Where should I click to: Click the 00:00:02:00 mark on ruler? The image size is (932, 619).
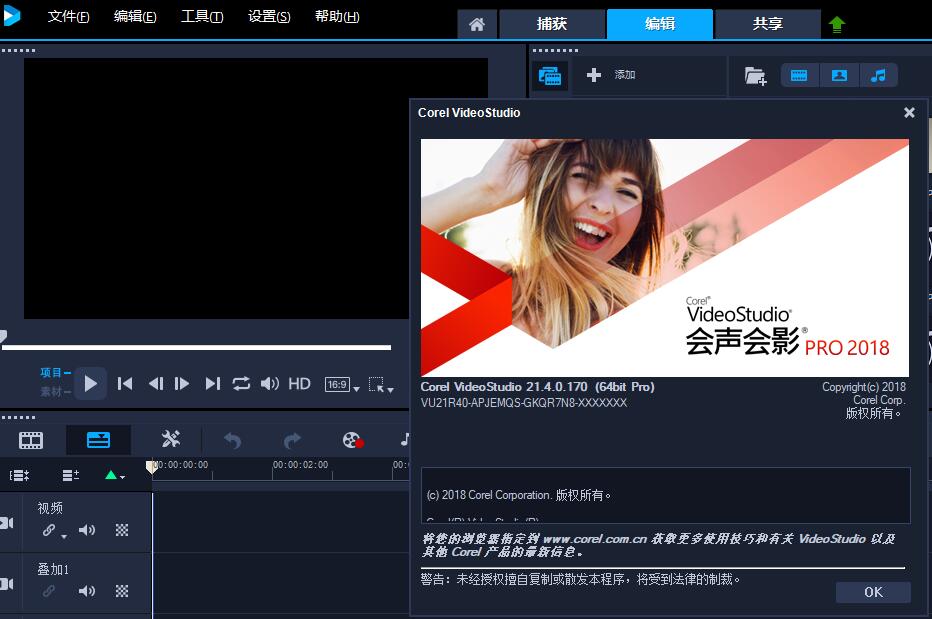(x=300, y=464)
